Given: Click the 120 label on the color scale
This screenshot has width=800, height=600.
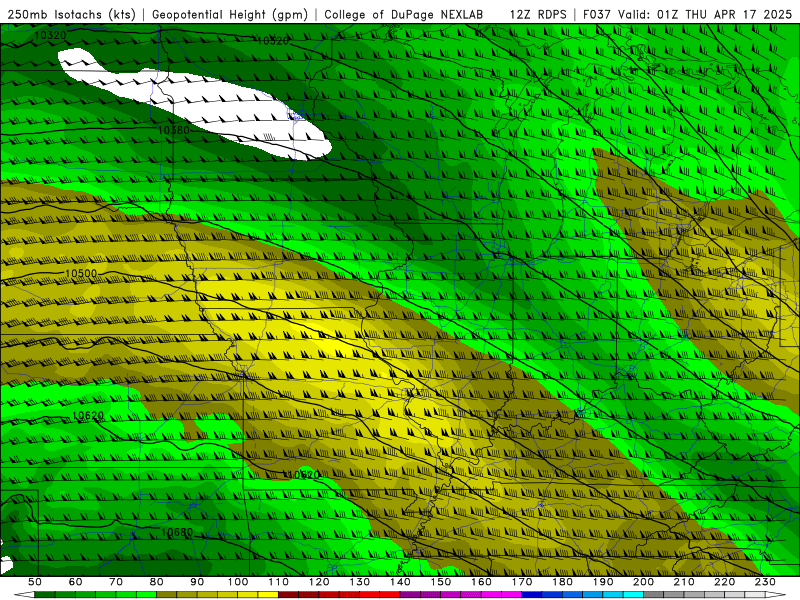Looking at the screenshot, I should click(x=319, y=582).
